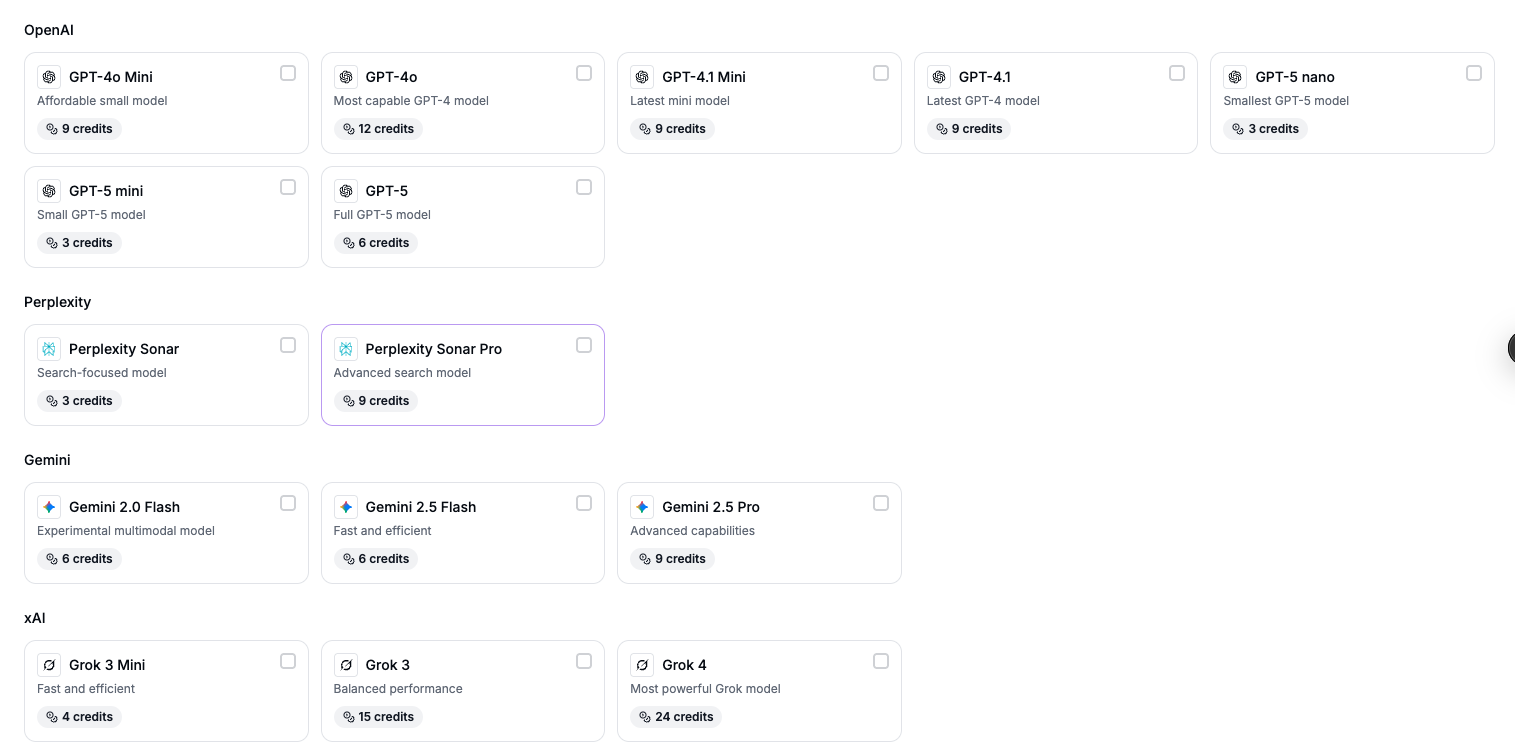Click the Grok 3 Mini logo icon
Screen dimensions: 1515x748
(x=49, y=665)
